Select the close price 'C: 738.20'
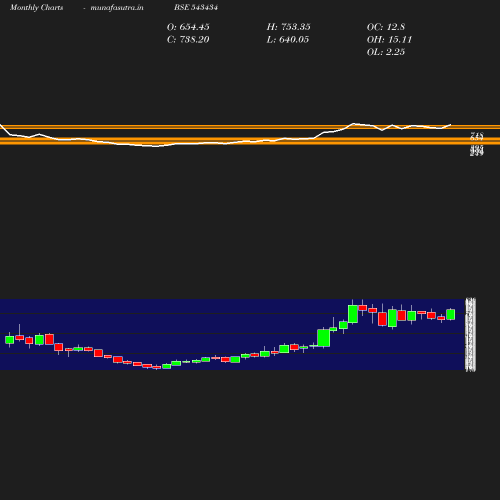The image size is (500, 500). click(x=188, y=40)
